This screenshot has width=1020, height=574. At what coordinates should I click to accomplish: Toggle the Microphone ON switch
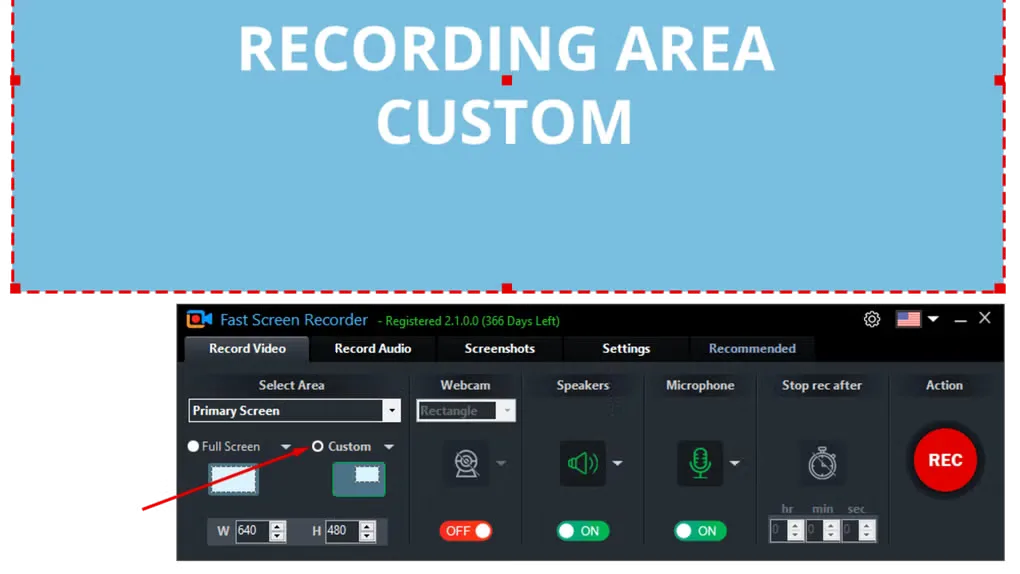tap(700, 531)
